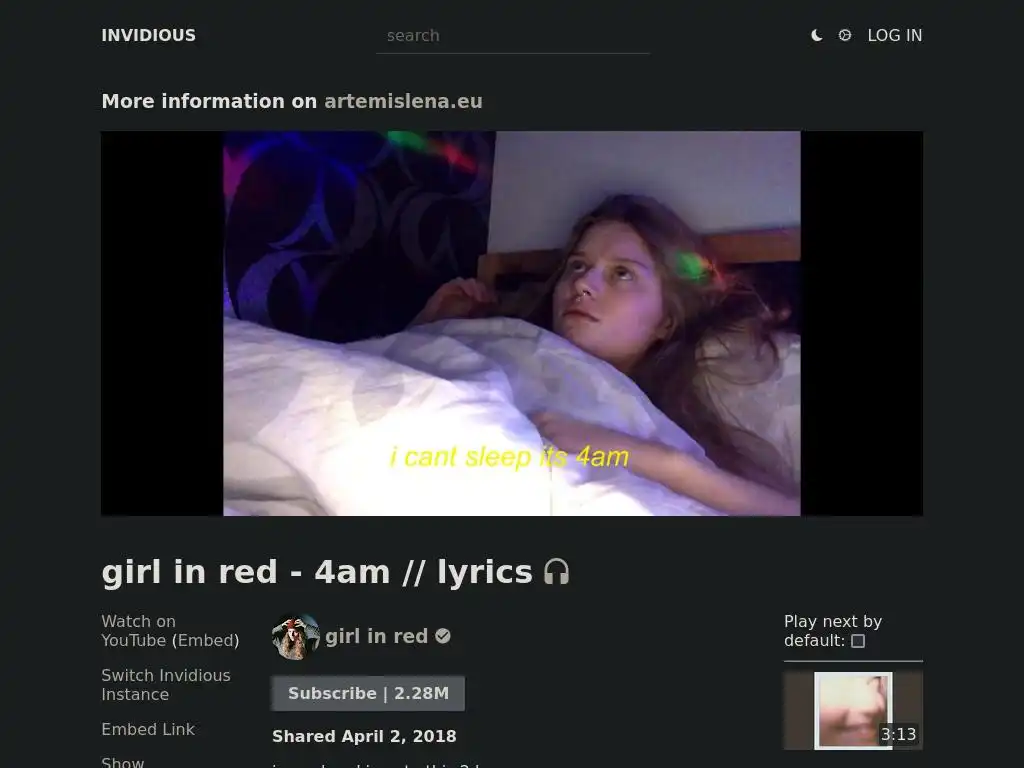Open the 3:13 recommended video thumbnail
Viewport: 1024px width, 768px height.
tap(853, 711)
